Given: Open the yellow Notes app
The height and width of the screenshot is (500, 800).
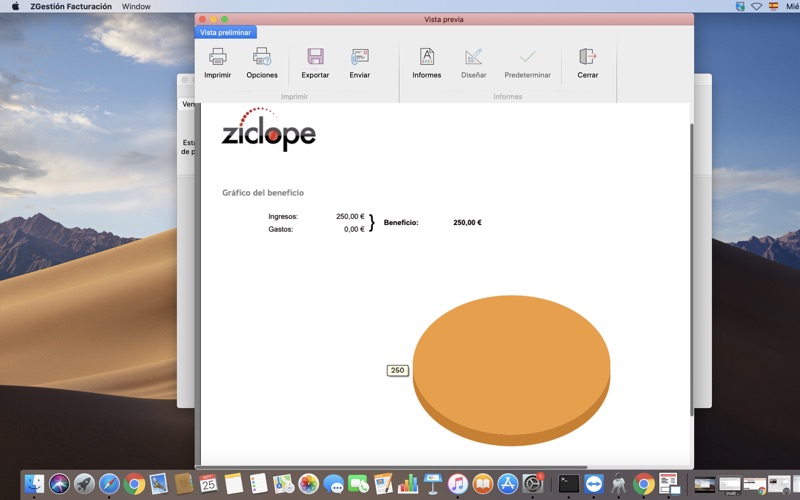Looking at the screenshot, I should point(234,484).
